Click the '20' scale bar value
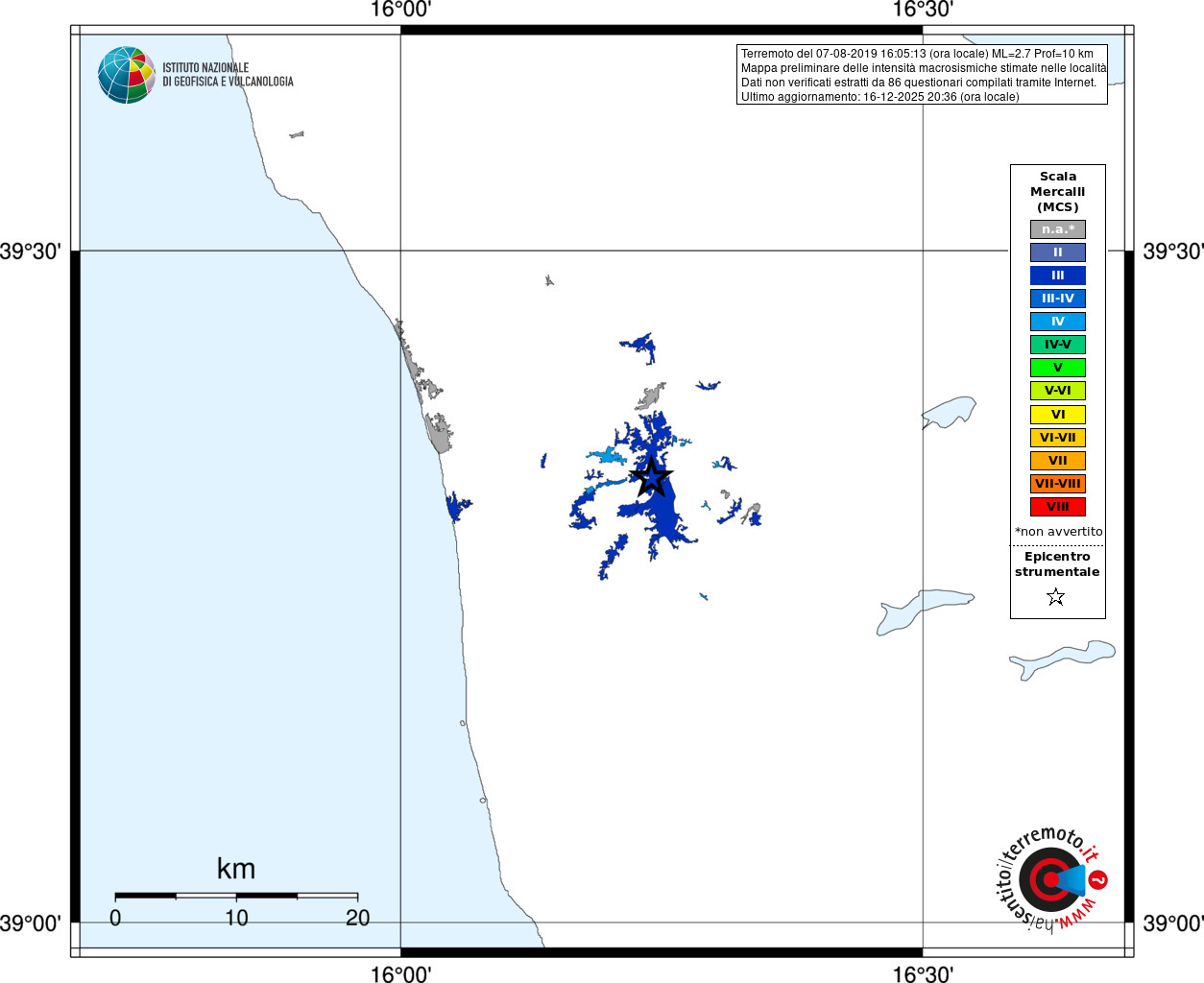 358,918
